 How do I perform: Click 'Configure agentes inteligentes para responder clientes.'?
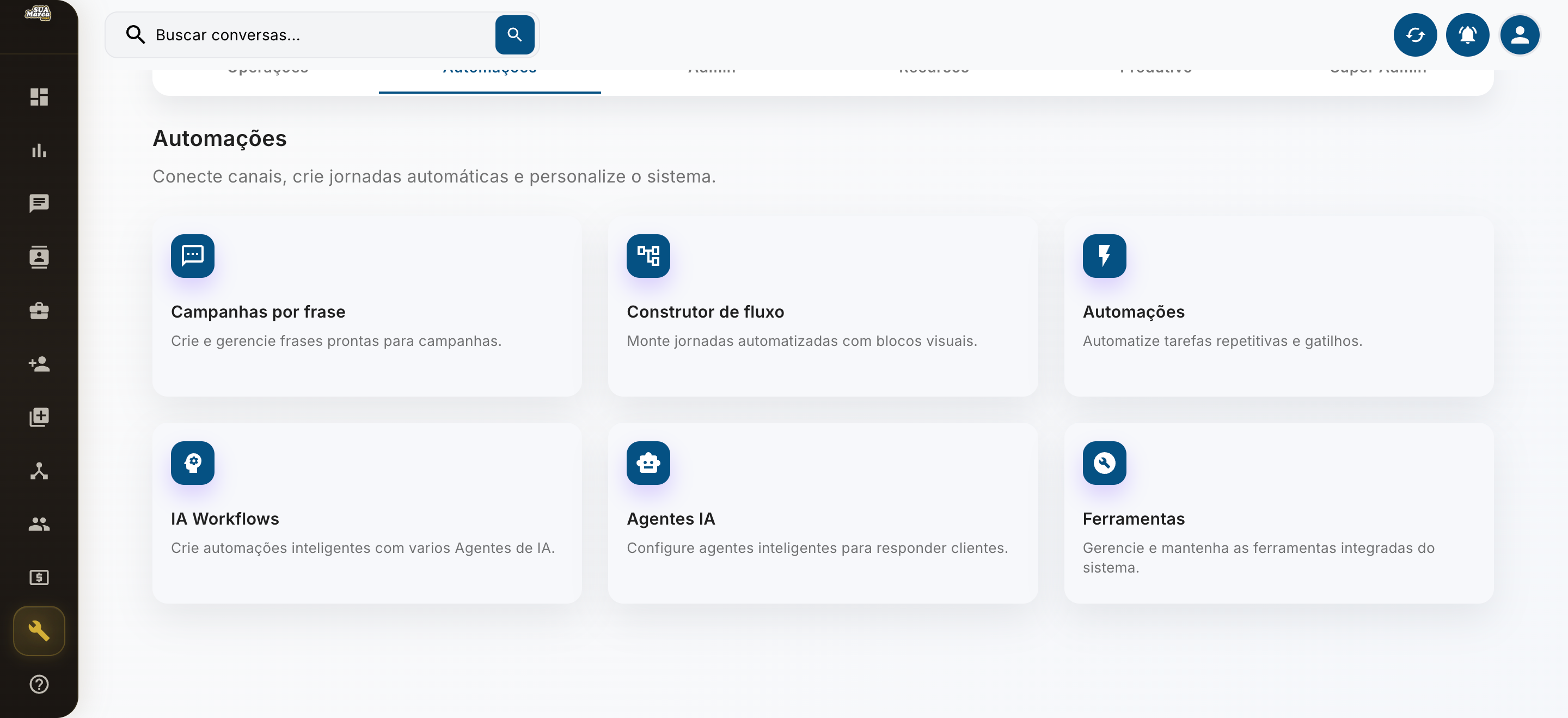pyautogui.click(x=817, y=548)
